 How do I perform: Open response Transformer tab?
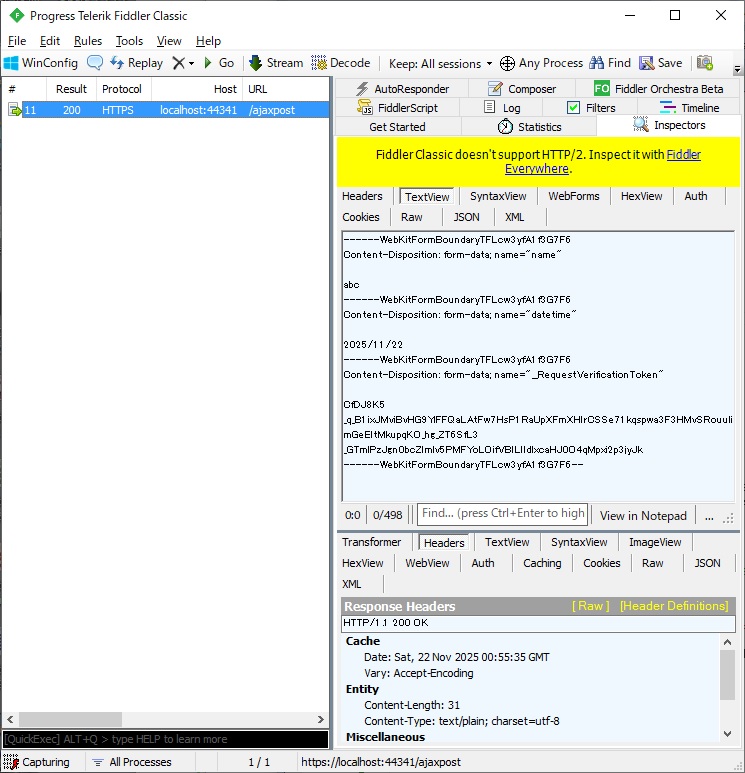(372, 542)
